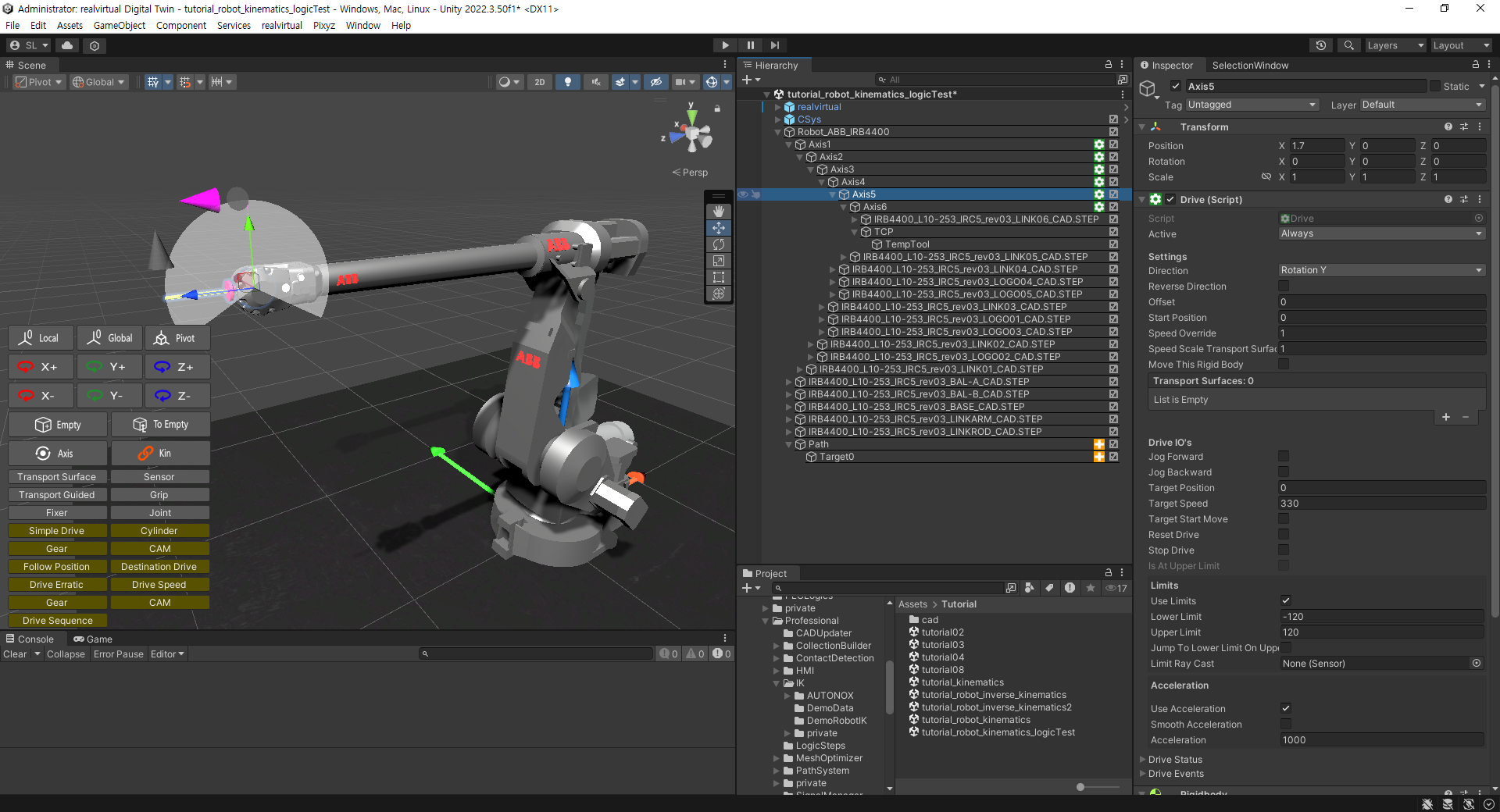Open the realvirtual menu
The width and height of the screenshot is (1500, 812).
282,26
